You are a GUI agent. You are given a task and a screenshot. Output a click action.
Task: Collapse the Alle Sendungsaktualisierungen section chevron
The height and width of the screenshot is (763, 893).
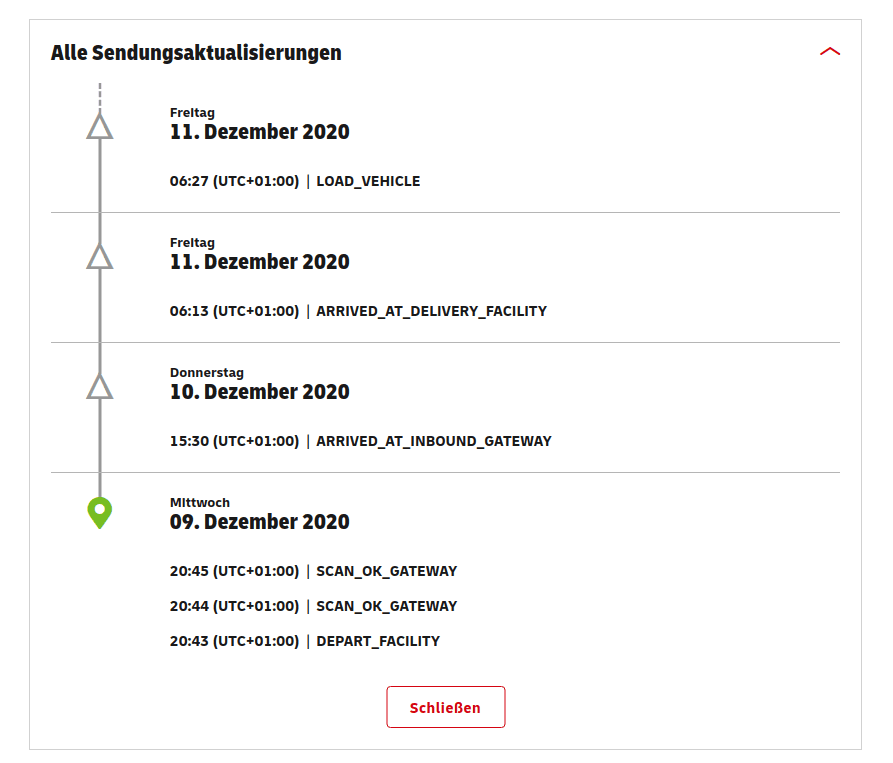coord(830,52)
